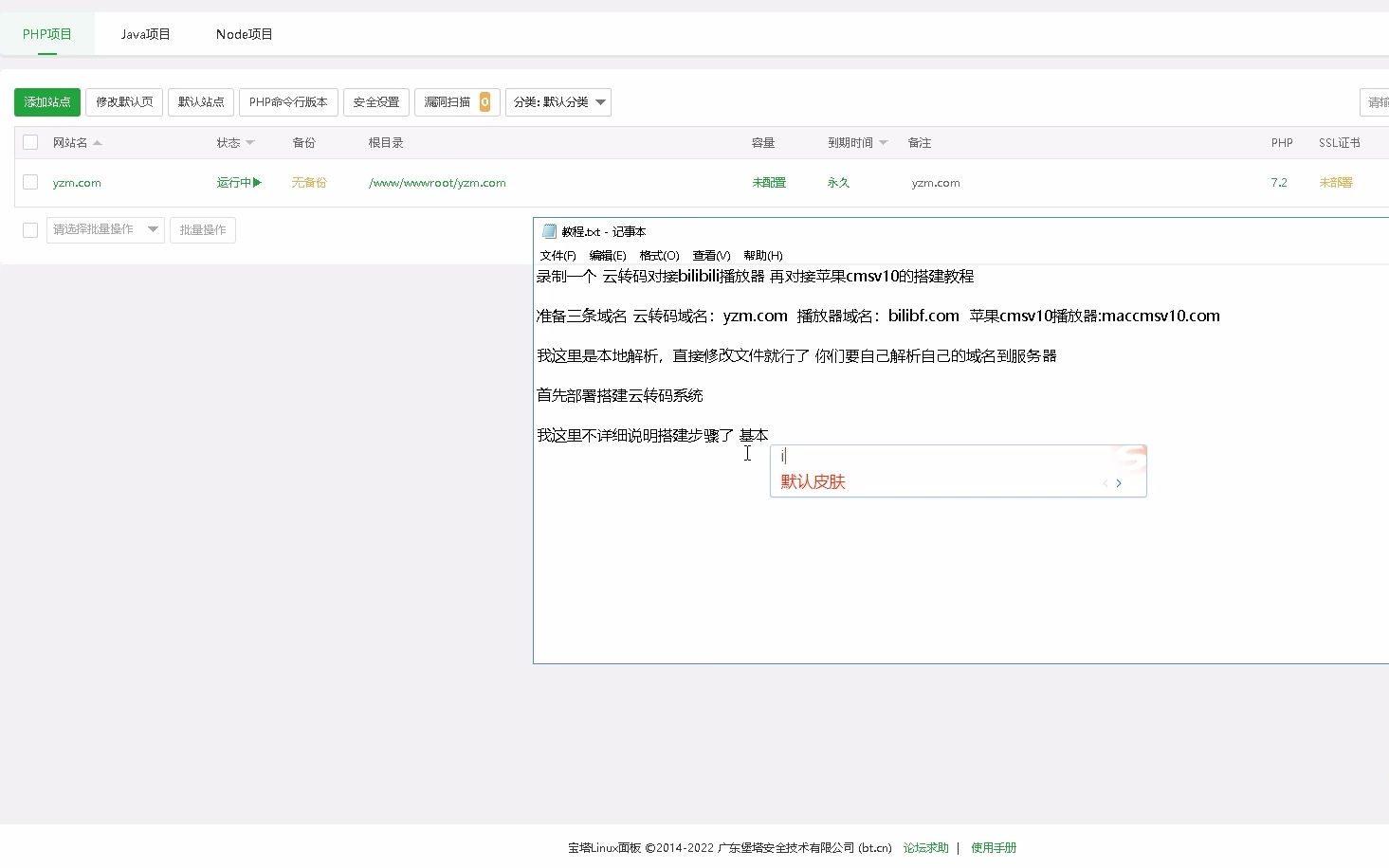The image size is (1389, 868).
Task: Sort the site list by 网站名
Action: pos(77,143)
